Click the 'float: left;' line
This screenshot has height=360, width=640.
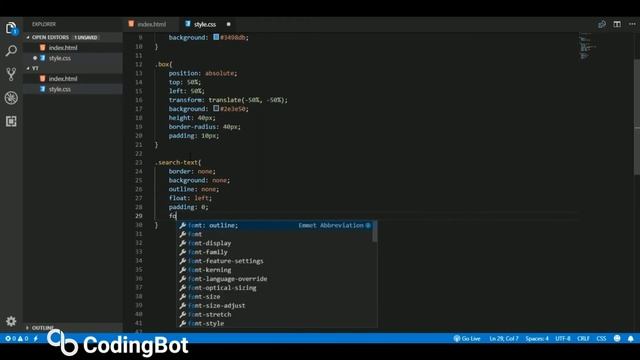(190, 198)
